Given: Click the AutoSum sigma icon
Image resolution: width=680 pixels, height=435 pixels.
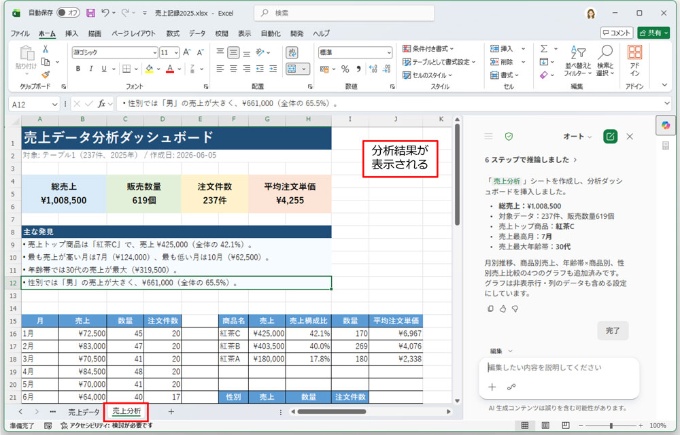Looking at the screenshot, I should pyautogui.click(x=544, y=49).
